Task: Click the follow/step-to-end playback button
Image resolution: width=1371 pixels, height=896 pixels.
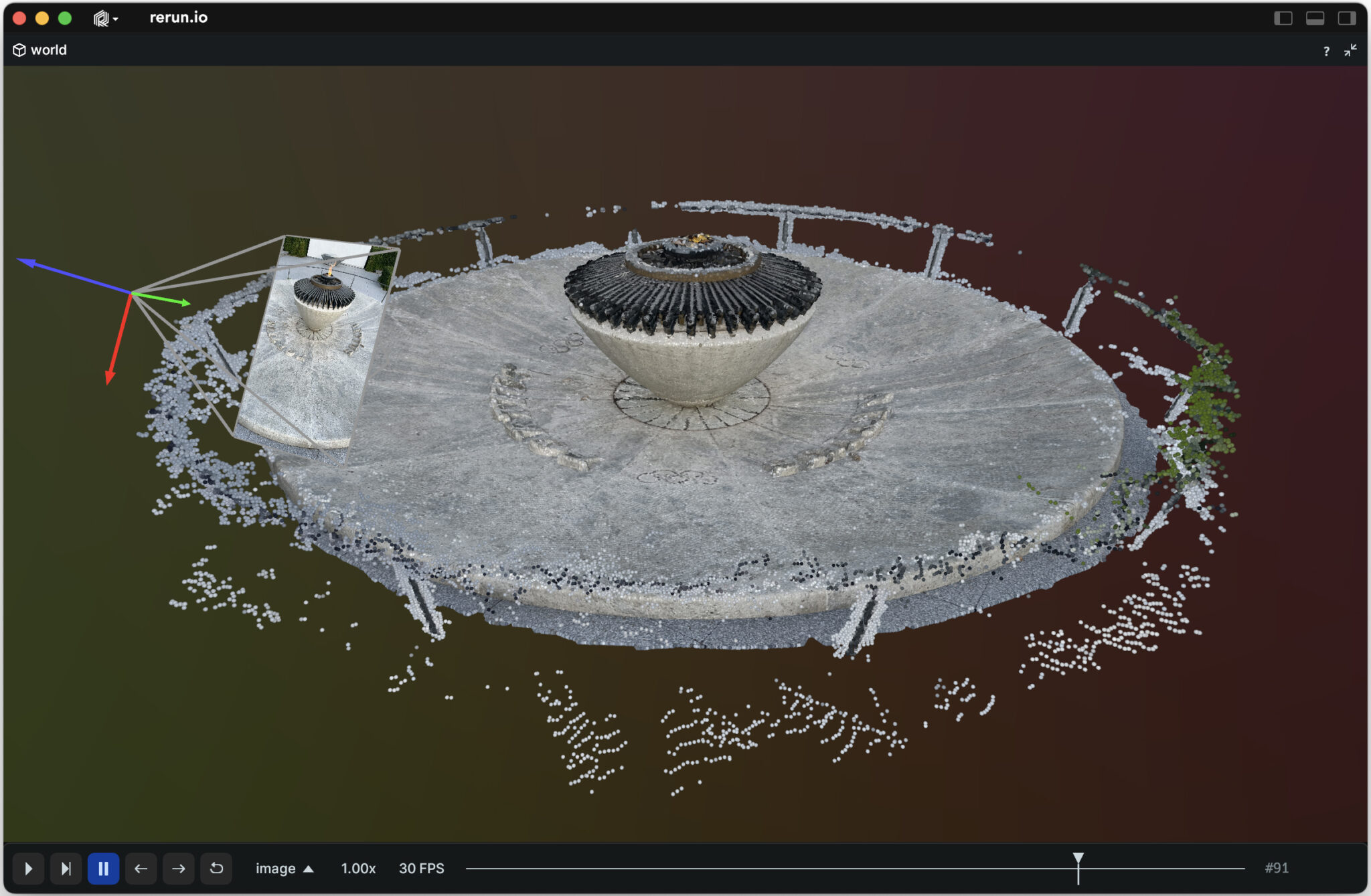Action: coord(66,868)
